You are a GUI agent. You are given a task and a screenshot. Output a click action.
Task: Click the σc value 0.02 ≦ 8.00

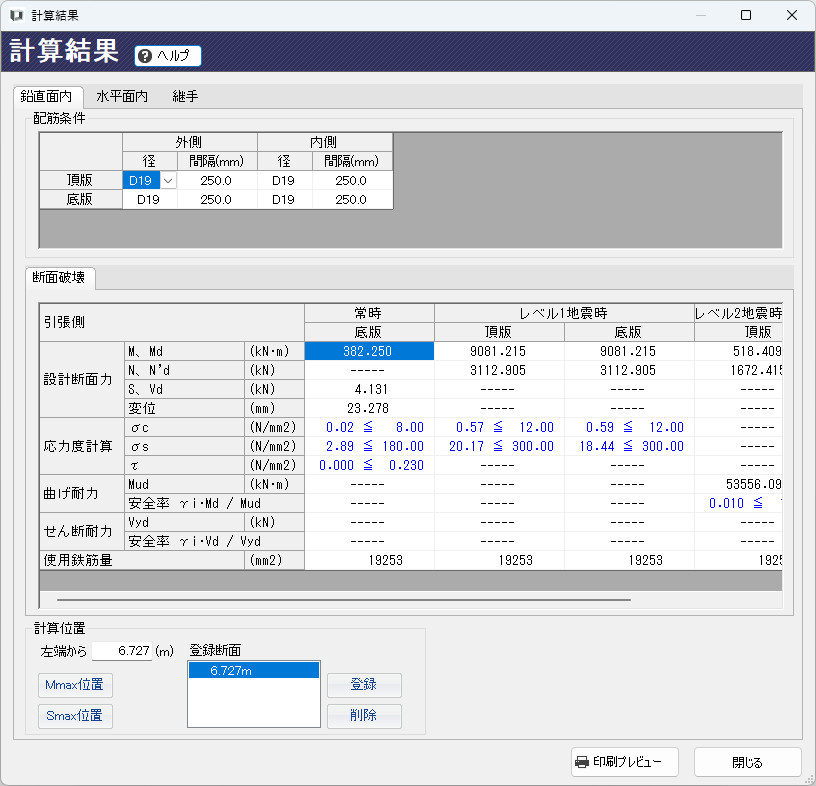[x=369, y=427]
